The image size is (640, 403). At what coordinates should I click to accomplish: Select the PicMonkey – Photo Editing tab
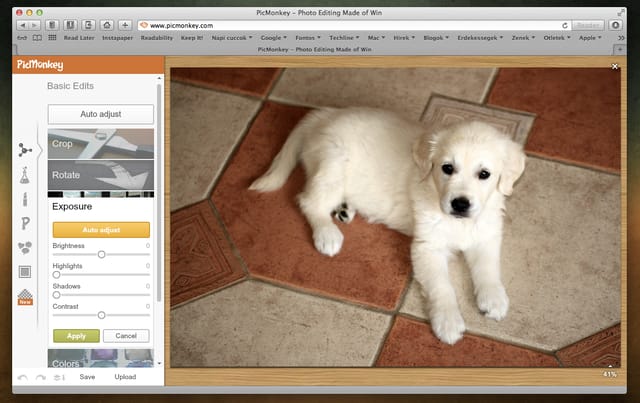tap(314, 49)
